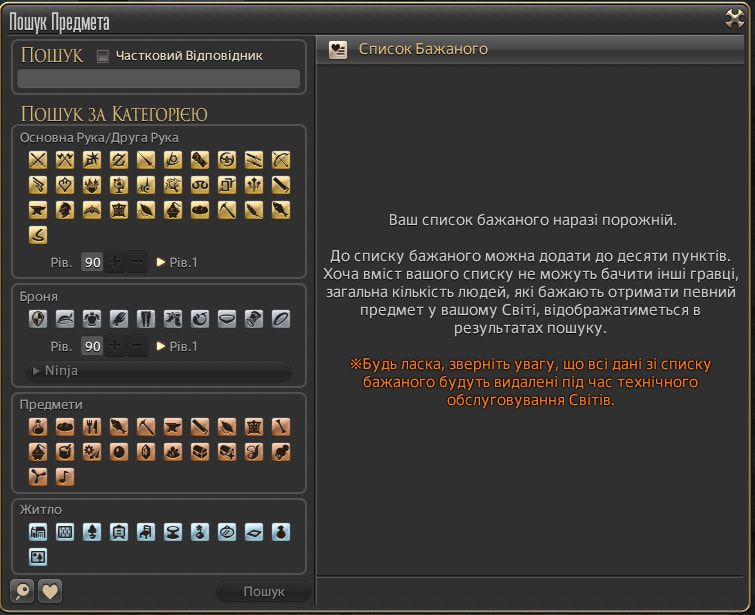Select the table housing category

pyautogui.click(x=173, y=532)
